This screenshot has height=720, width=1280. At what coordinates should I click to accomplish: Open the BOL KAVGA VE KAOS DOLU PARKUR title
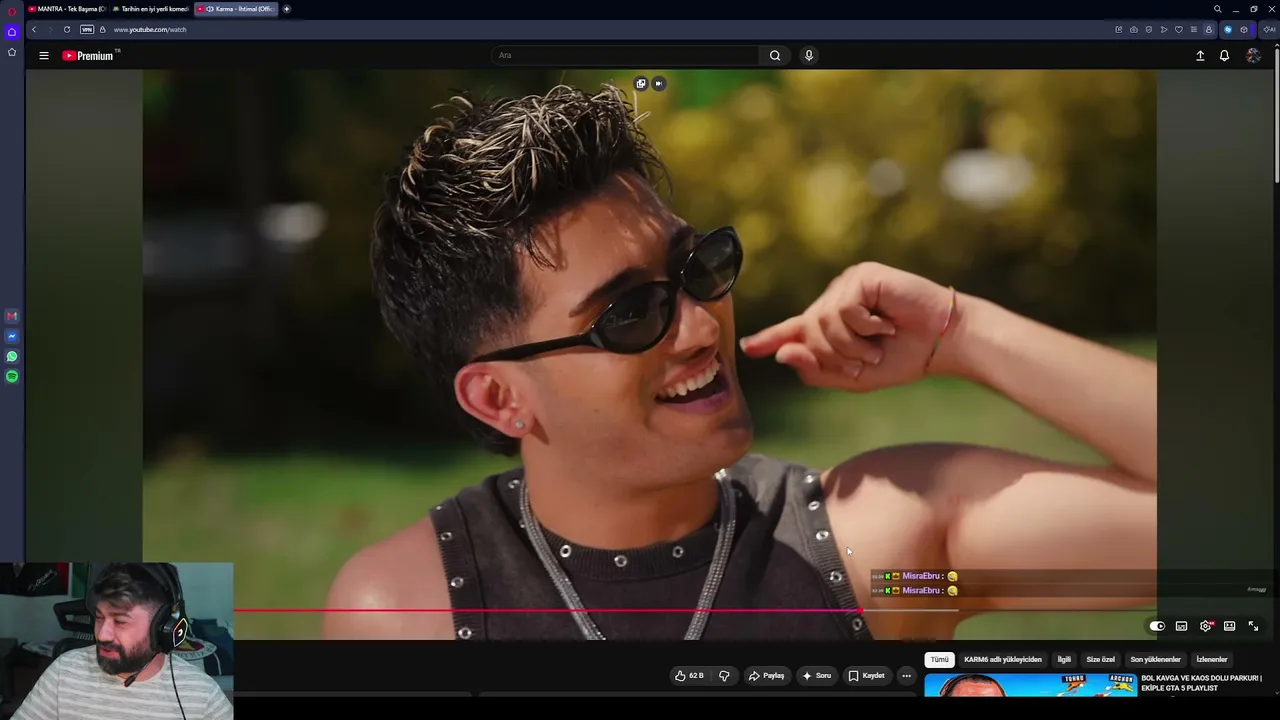coord(1201,683)
